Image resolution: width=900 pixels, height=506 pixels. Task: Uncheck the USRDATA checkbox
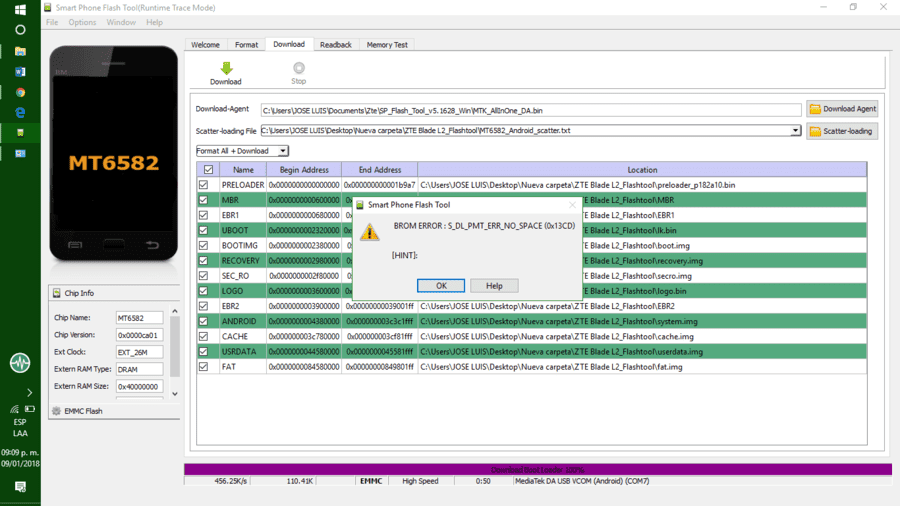203,352
